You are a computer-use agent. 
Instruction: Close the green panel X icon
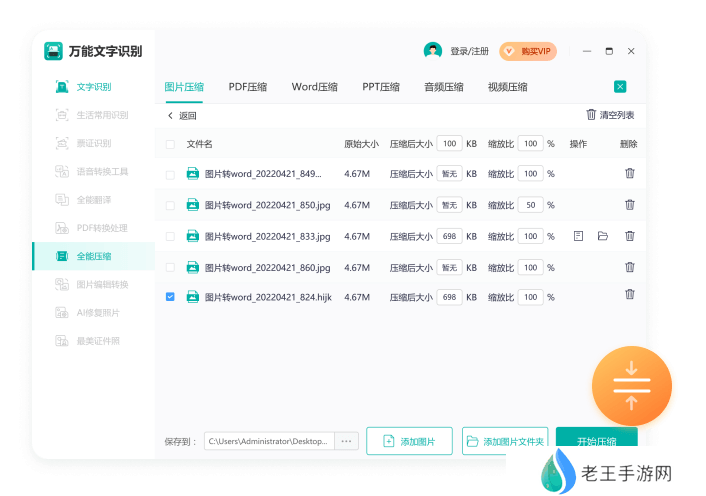point(620,87)
